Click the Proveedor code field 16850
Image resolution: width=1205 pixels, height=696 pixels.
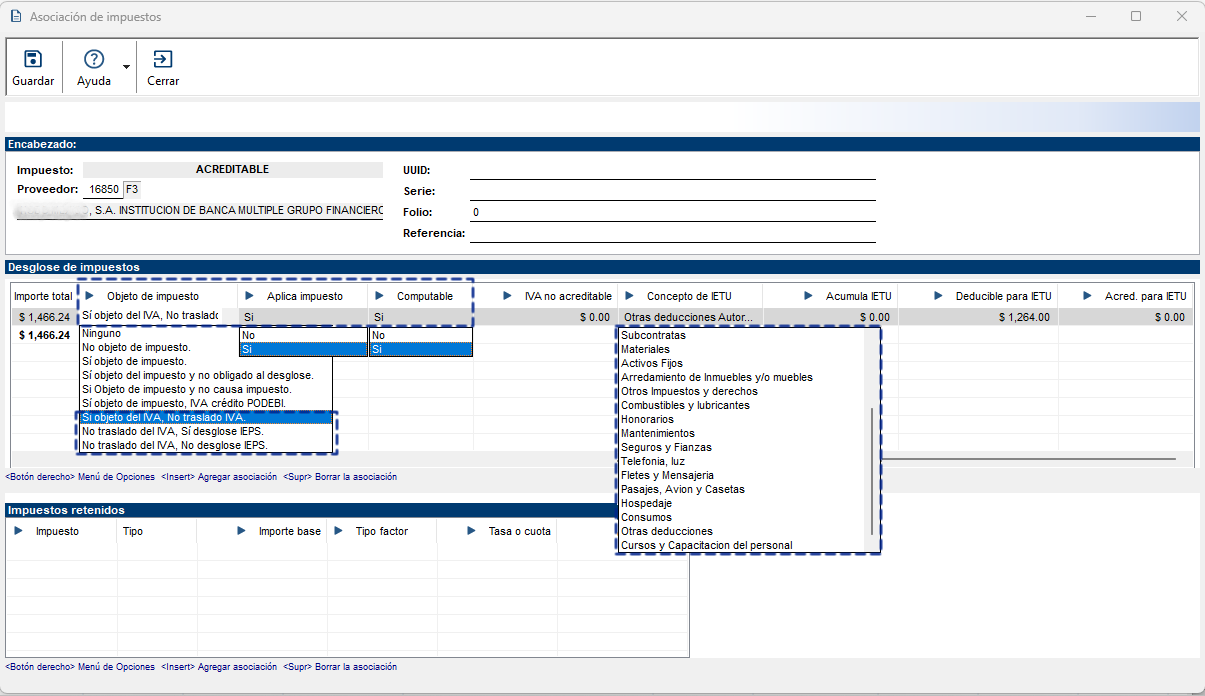[104, 189]
